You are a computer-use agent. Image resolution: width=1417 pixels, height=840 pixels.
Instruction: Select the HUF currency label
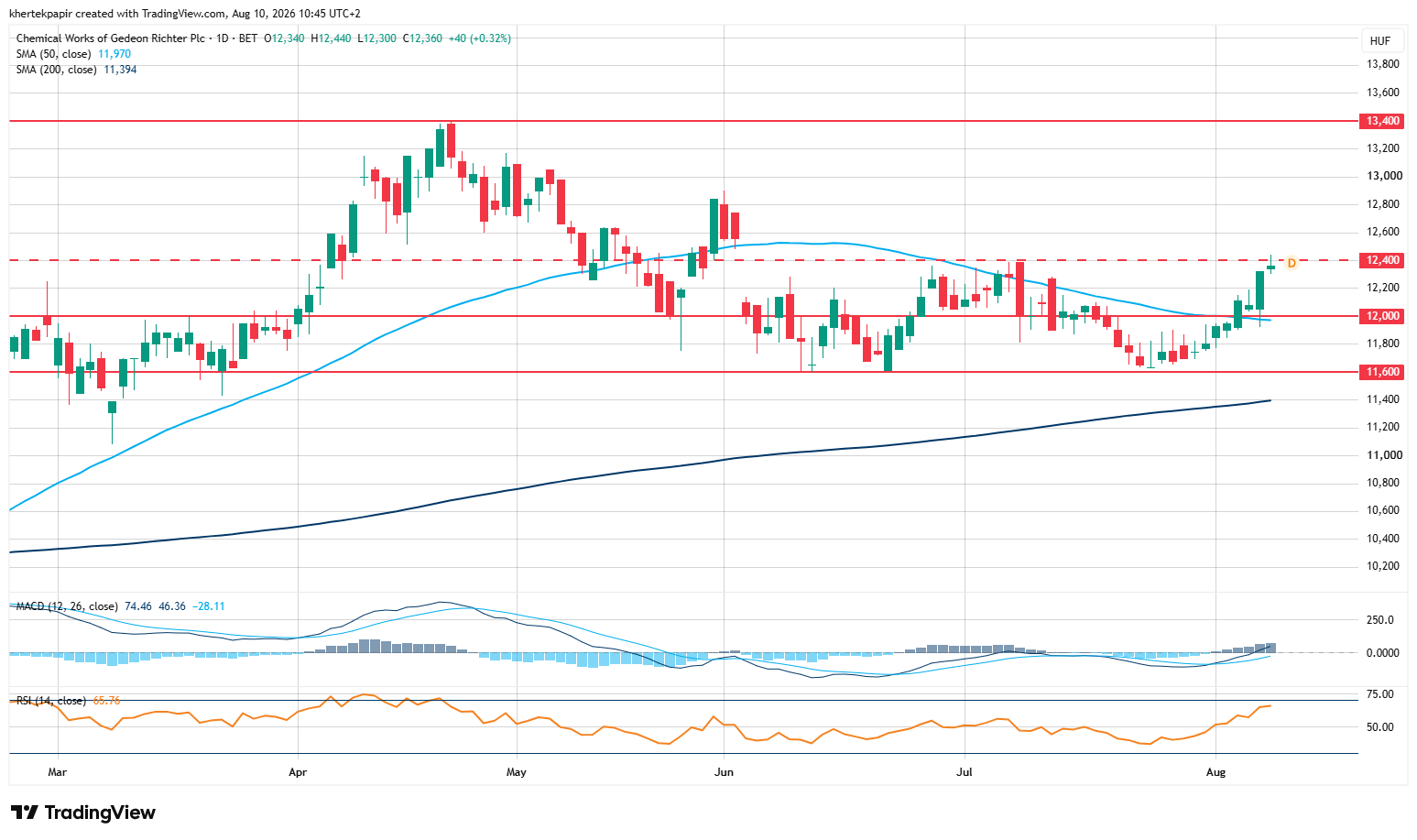click(1380, 41)
